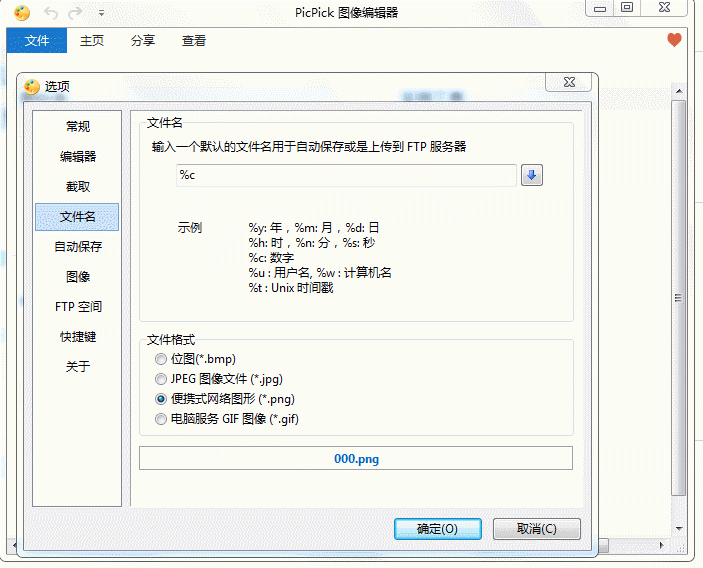The height and width of the screenshot is (568, 703).
Task: Click the red heart icon
Action: pos(674,40)
